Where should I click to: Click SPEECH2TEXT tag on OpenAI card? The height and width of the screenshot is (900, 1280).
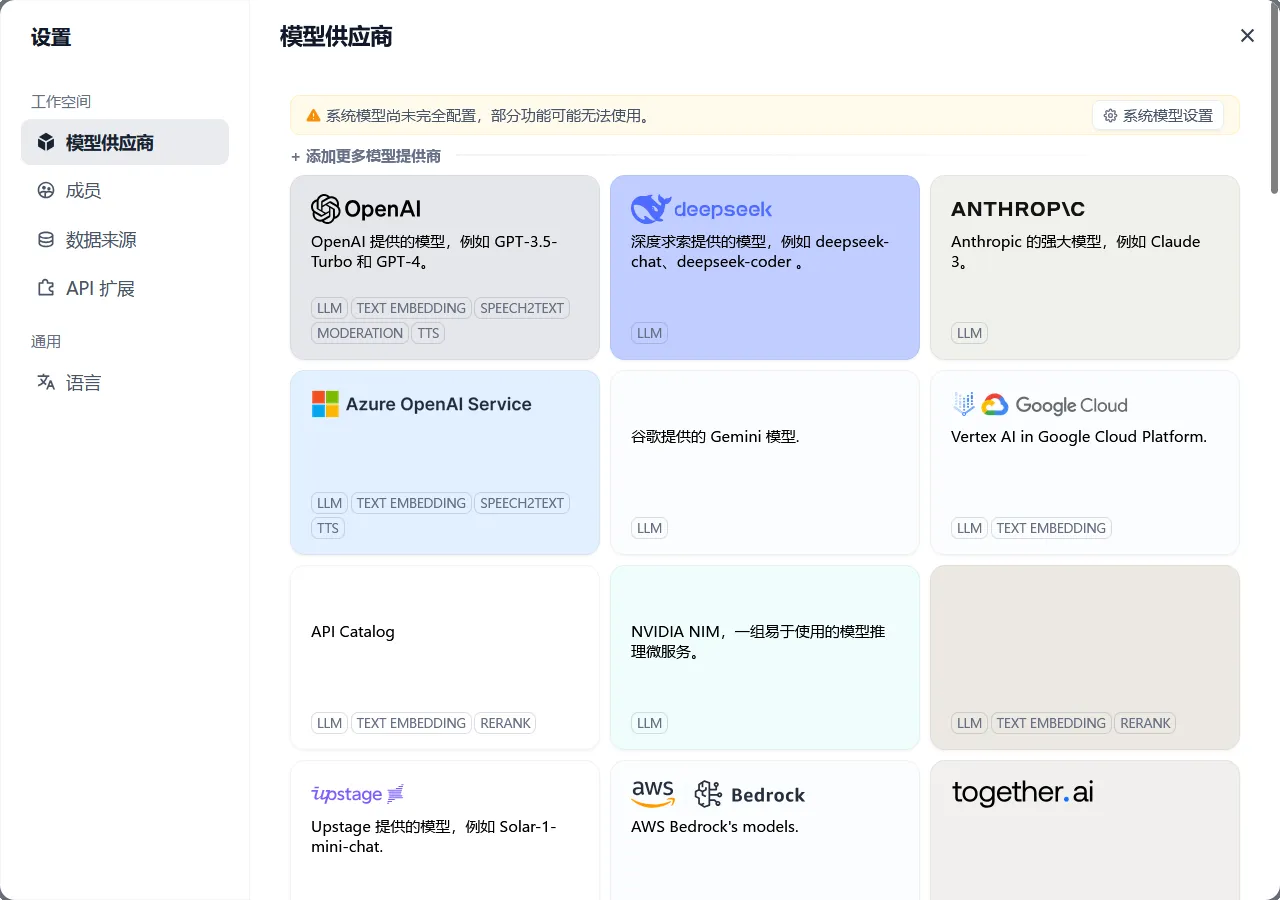522,308
